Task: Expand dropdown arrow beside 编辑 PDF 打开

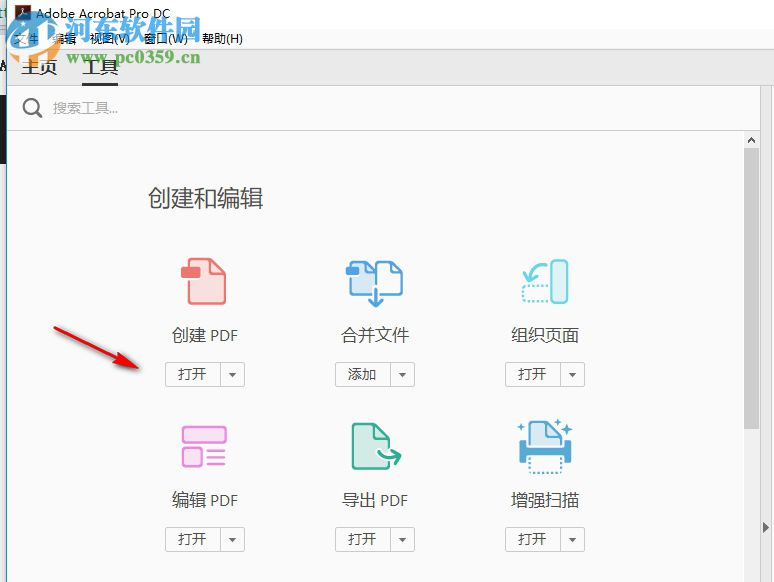Action: point(232,540)
